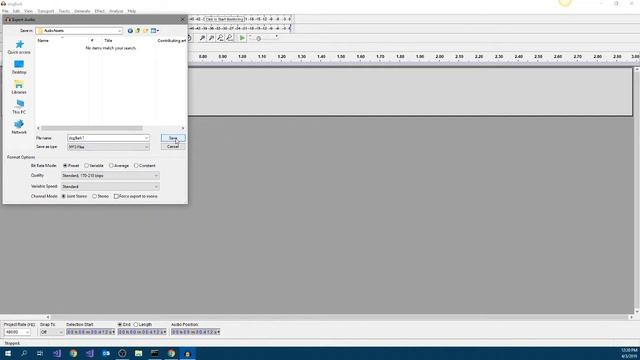This screenshot has width=640, height=360.
Task: Open the File menu
Action: pyautogui.click(x=5, y=11)
